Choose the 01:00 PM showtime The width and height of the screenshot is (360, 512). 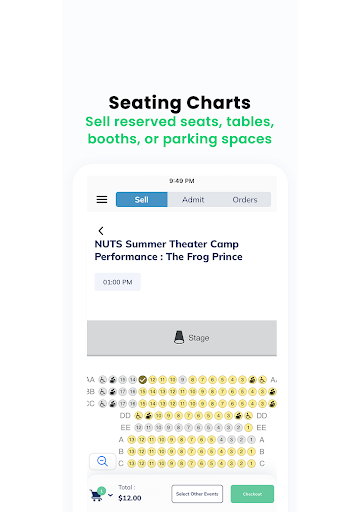pos(117,282)
